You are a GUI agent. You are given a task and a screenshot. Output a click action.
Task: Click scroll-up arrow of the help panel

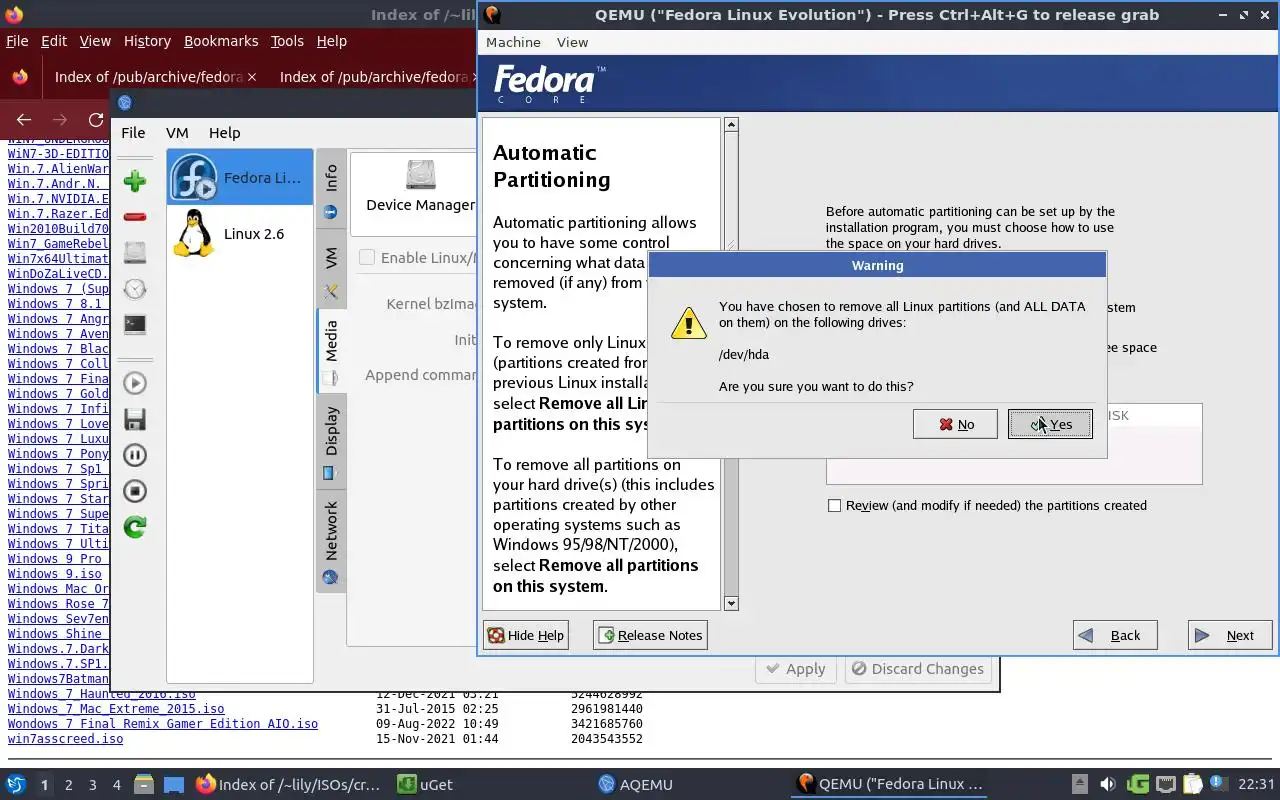tap(731, 125)
